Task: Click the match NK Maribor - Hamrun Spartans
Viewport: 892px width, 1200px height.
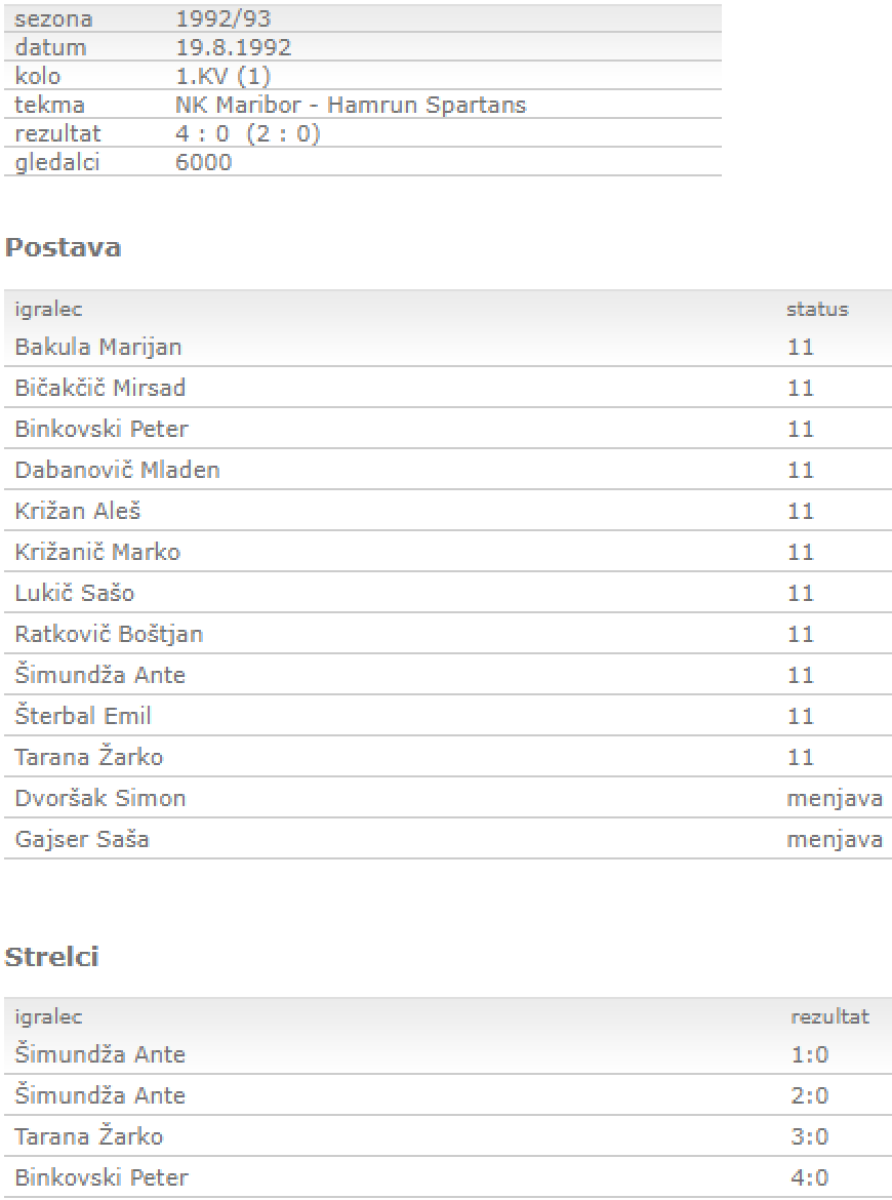Action: [x=350, y=105]
